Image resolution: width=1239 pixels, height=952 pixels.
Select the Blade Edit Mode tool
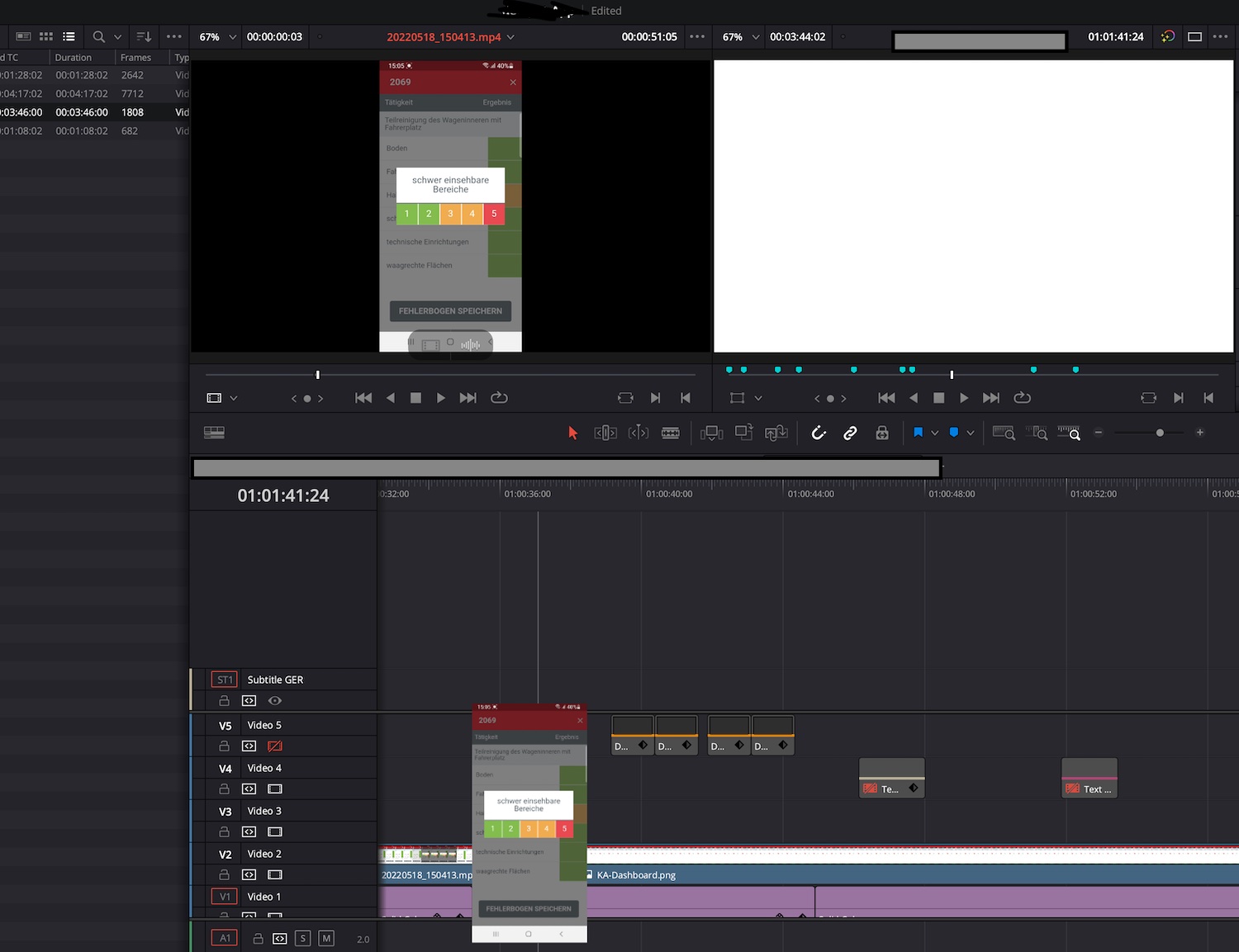point(671,433)
